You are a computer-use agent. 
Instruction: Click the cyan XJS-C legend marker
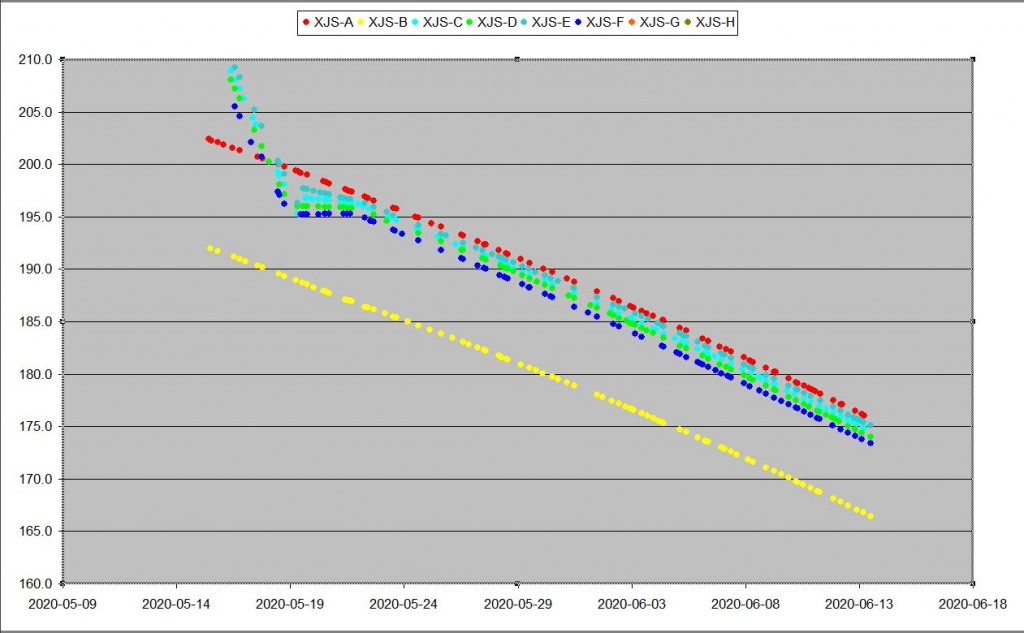click(414, 22)
